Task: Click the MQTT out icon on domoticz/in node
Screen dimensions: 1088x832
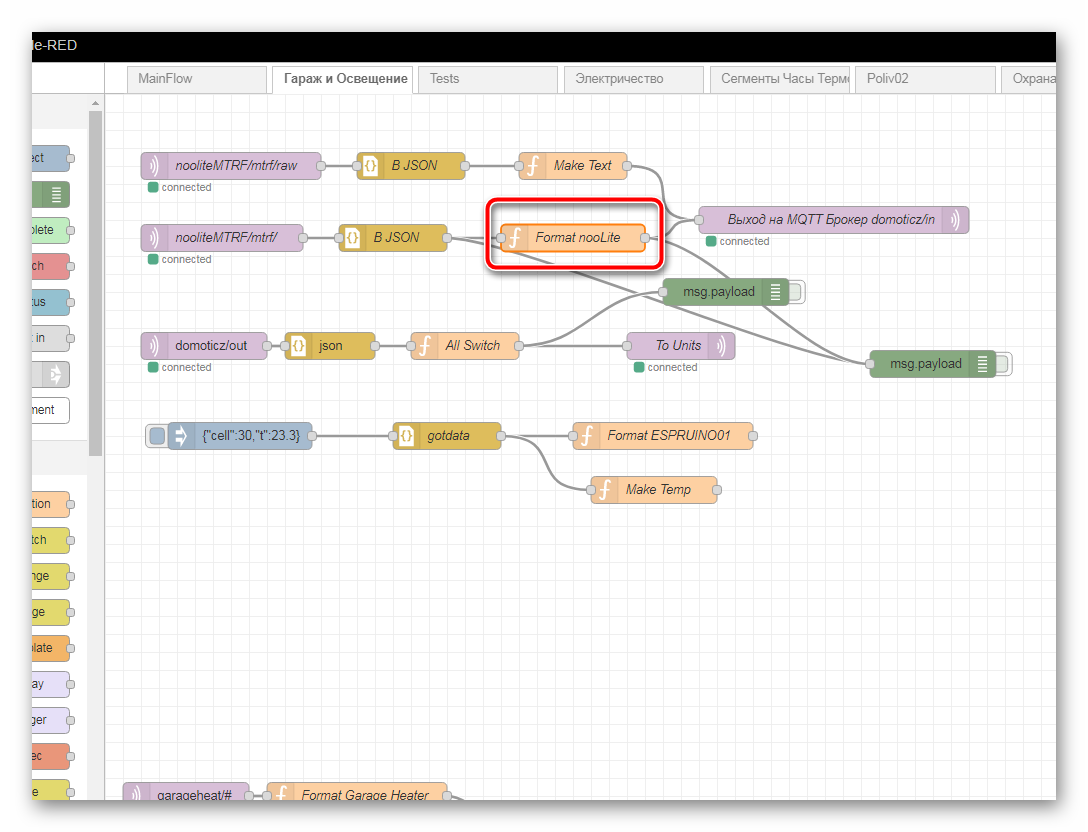Action: pos(955,220)
